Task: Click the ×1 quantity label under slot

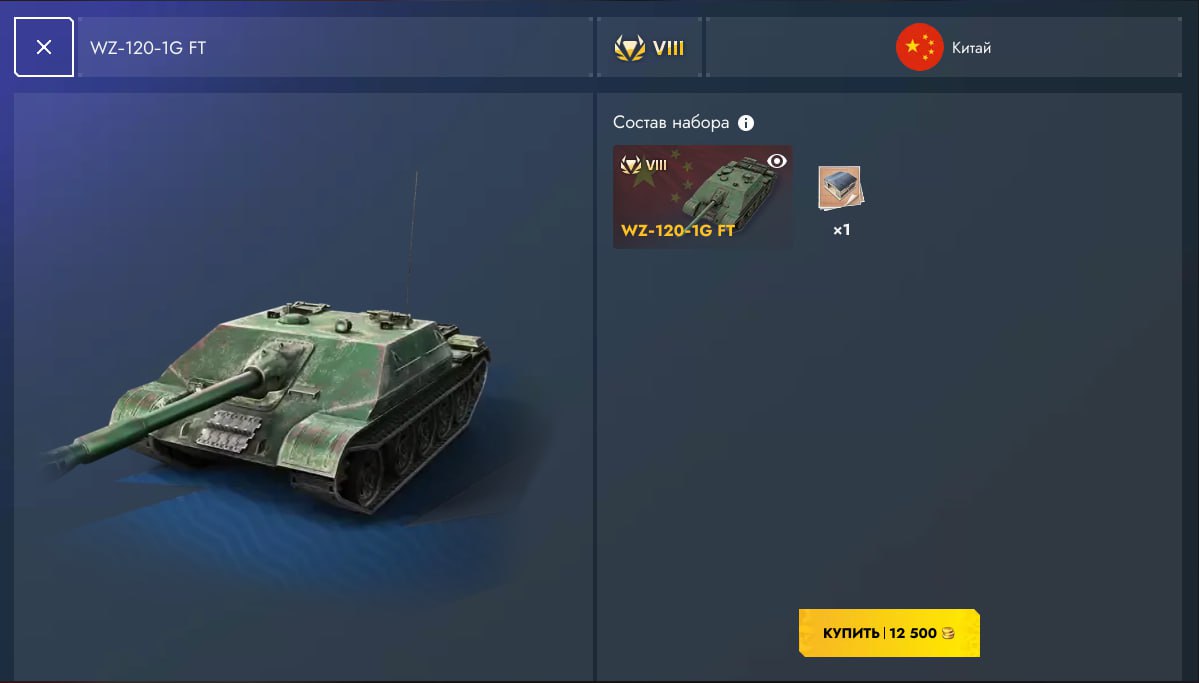Action: (x=841, y=229)
